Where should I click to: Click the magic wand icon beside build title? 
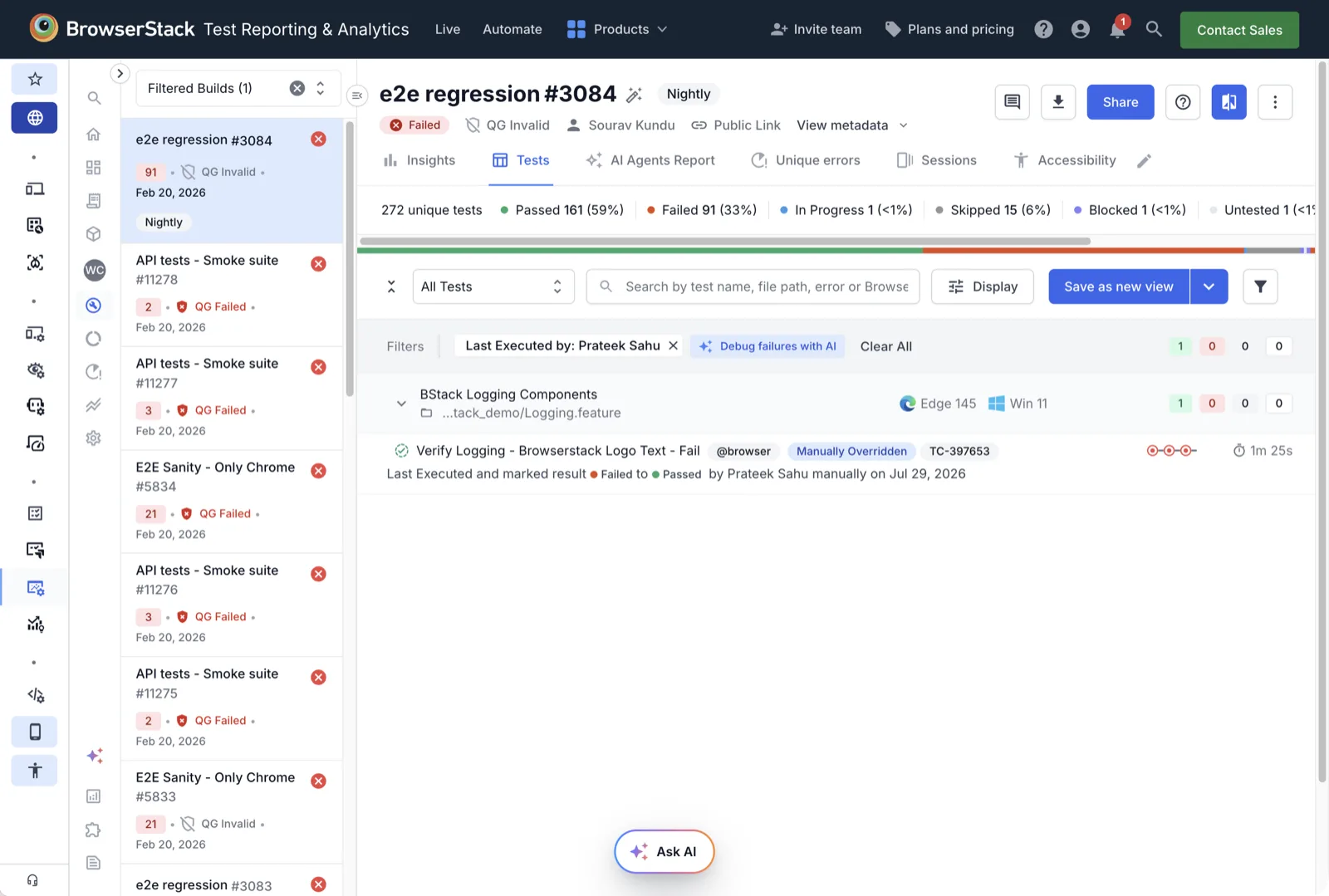tap(635, 95)
